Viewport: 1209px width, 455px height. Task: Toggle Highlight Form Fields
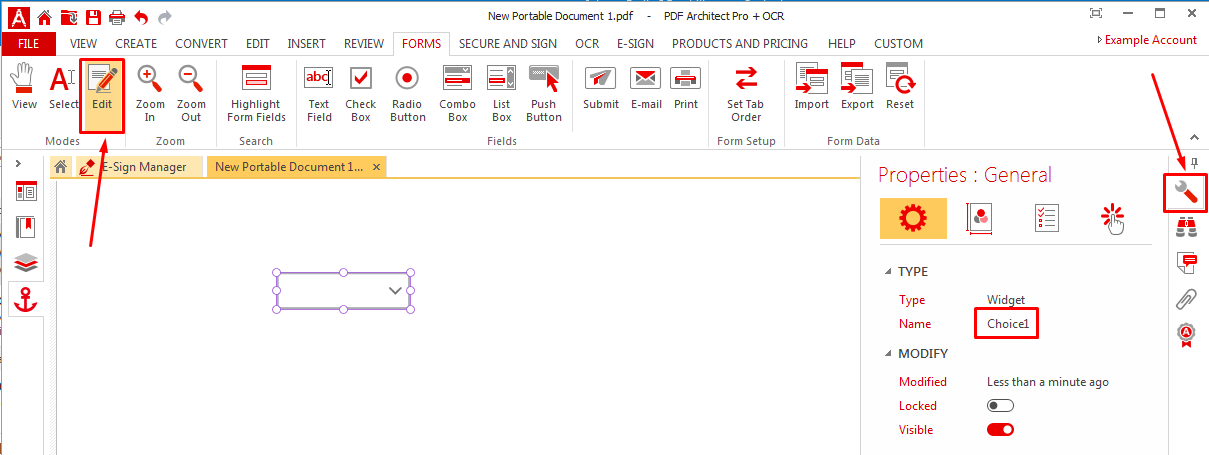[x=256, y=93]
